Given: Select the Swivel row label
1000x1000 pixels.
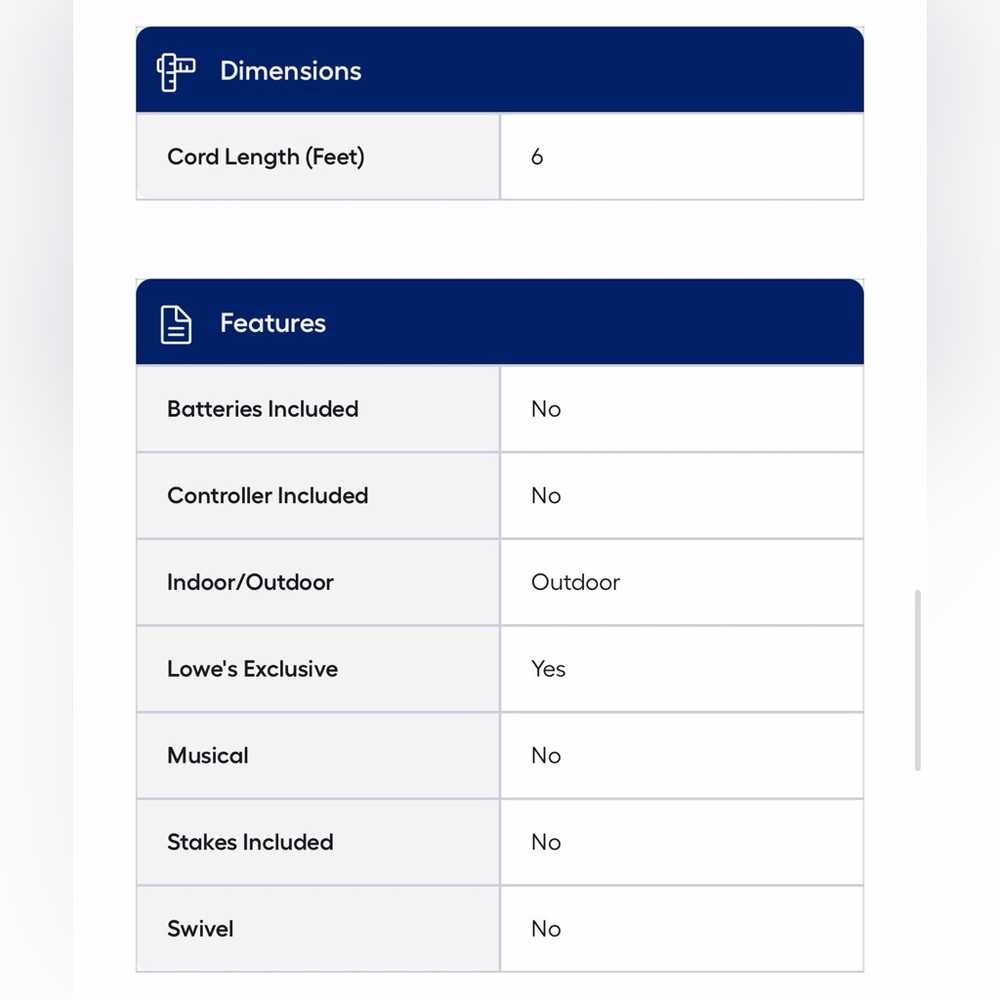Looking at the screenshot, I should (200, 929).
